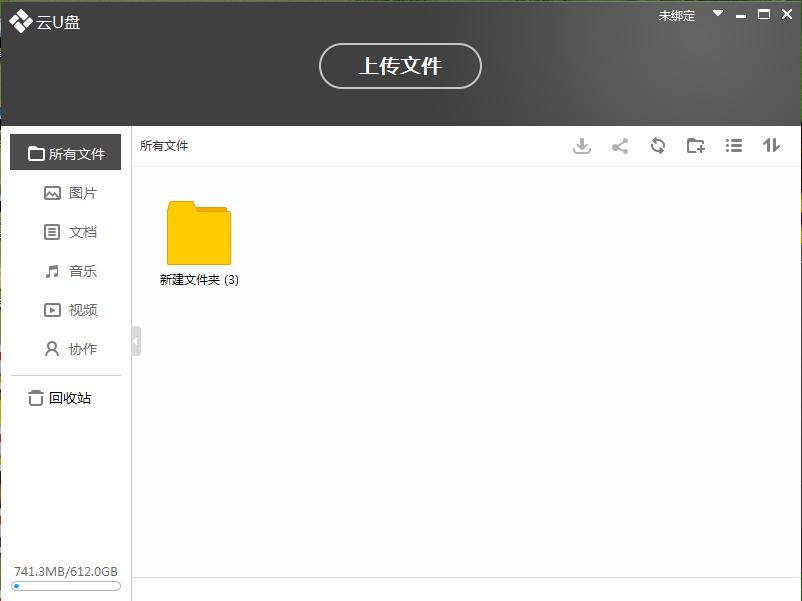Click the sync refresh icon
The width and height of the screenshot is (802, 601).
(658, 145)
